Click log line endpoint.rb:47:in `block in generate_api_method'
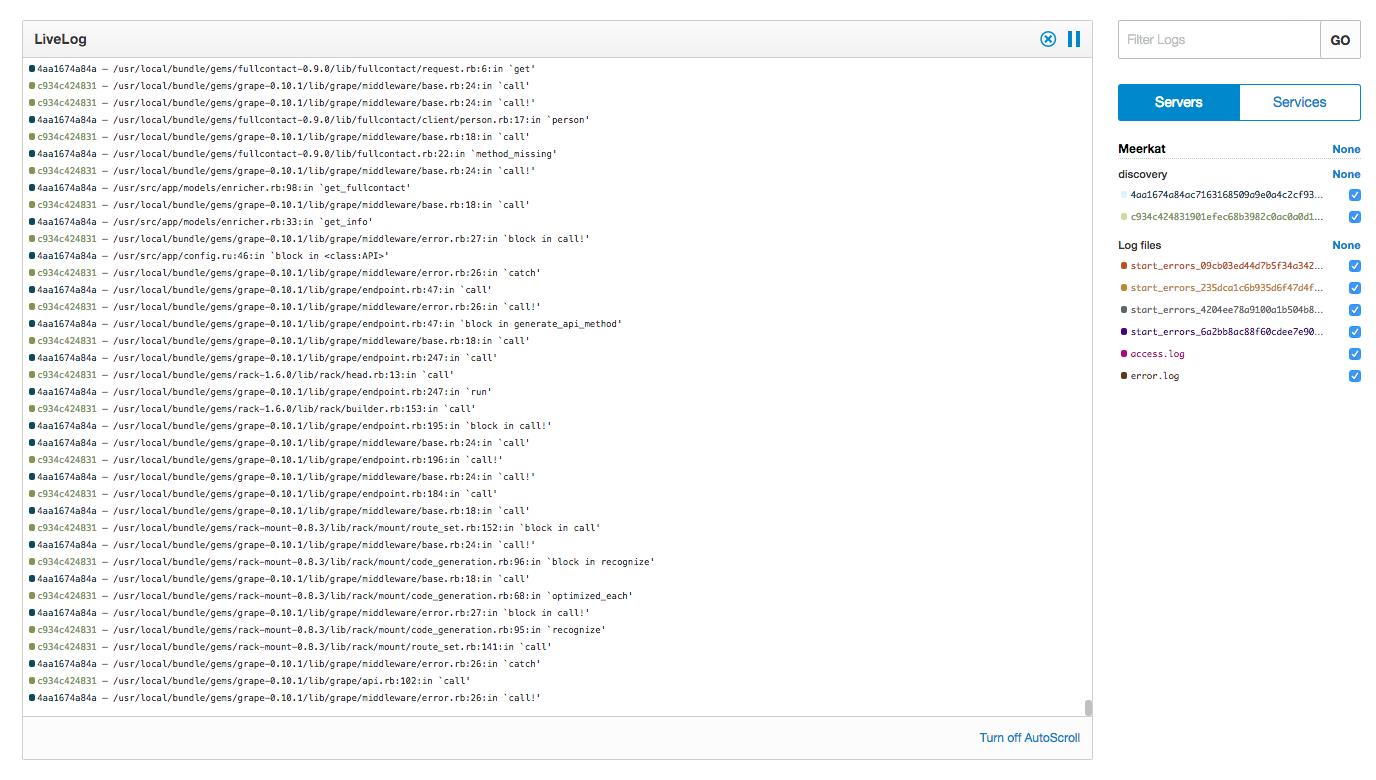1376x780 pixels. (326, 323)
